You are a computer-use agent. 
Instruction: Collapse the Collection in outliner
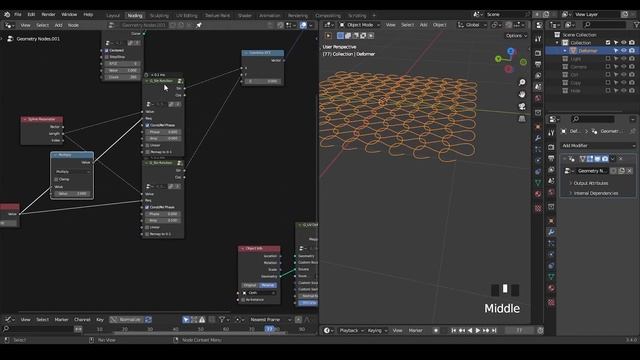click(x=557, y=43)
